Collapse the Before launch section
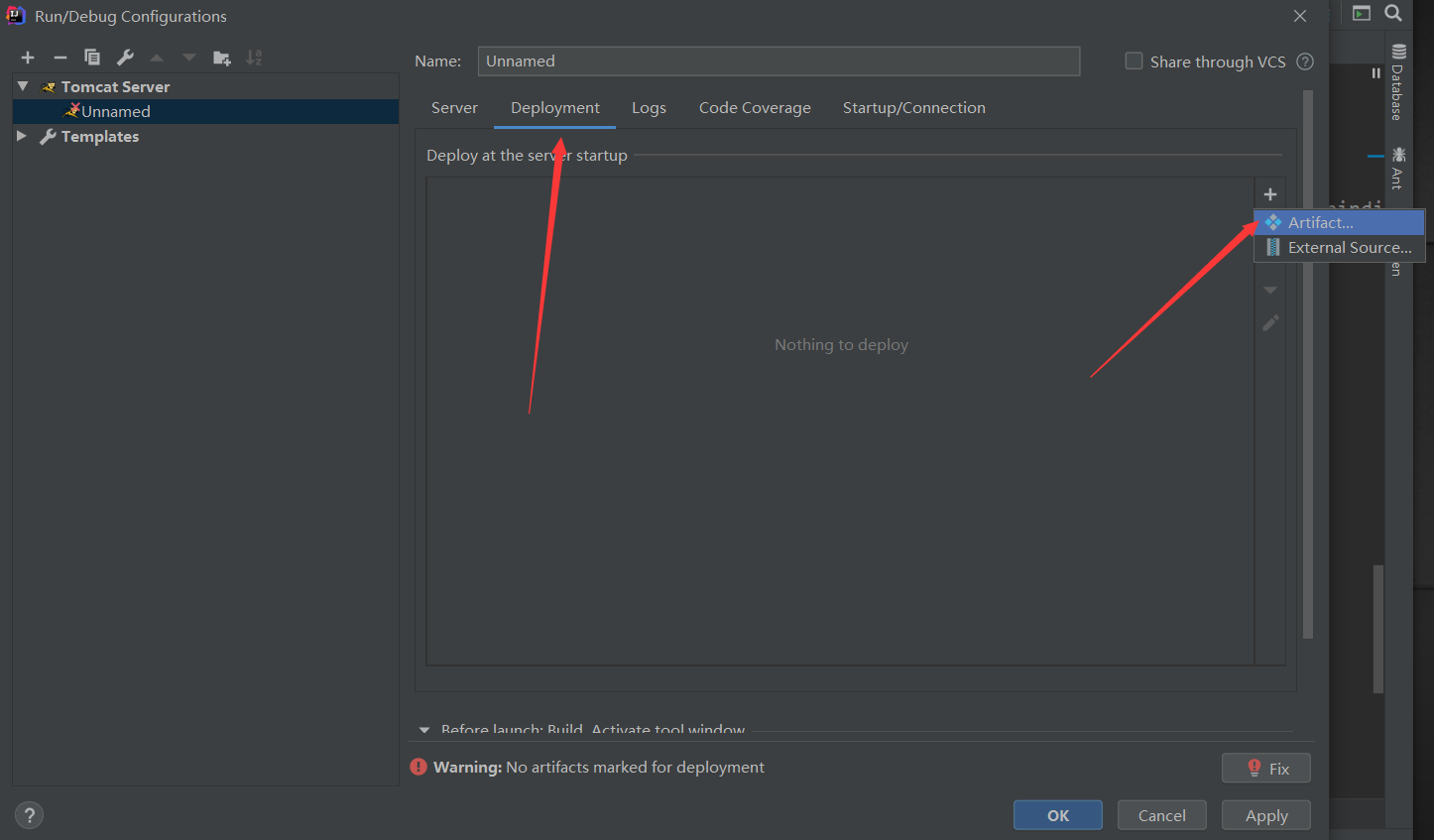Image resolution: width=1434 pixels, height=840 pixels. 424,729
